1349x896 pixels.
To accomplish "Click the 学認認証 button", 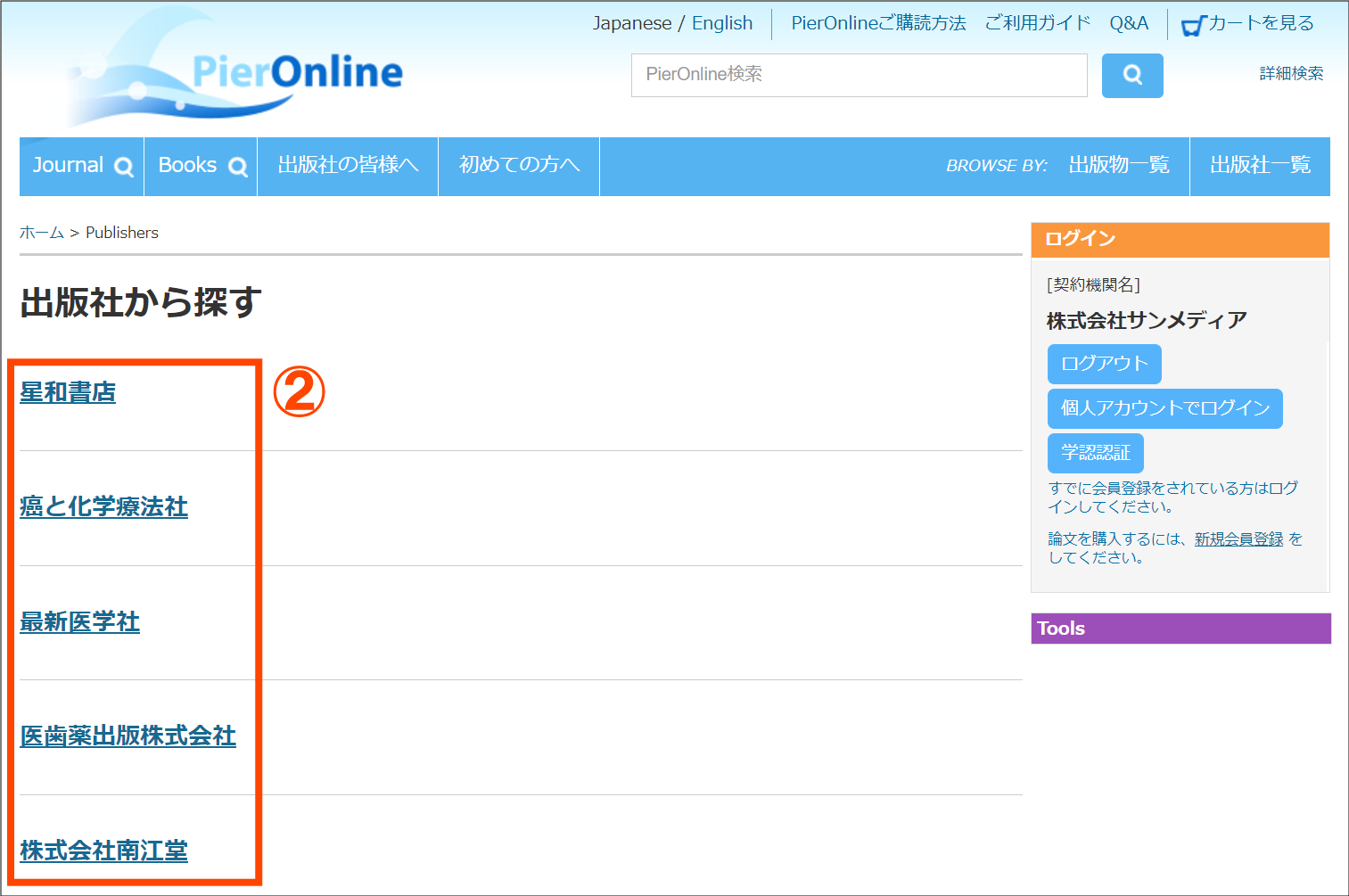I will click(x=1095, y=453).
